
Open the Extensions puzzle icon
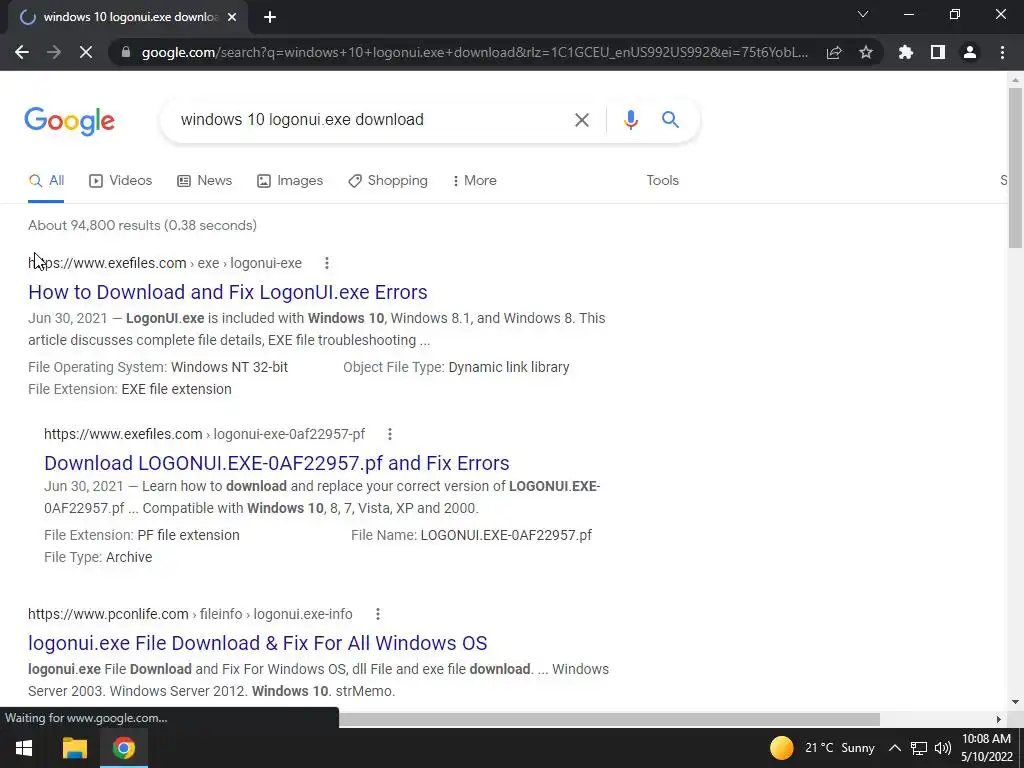tap(906, 52)
